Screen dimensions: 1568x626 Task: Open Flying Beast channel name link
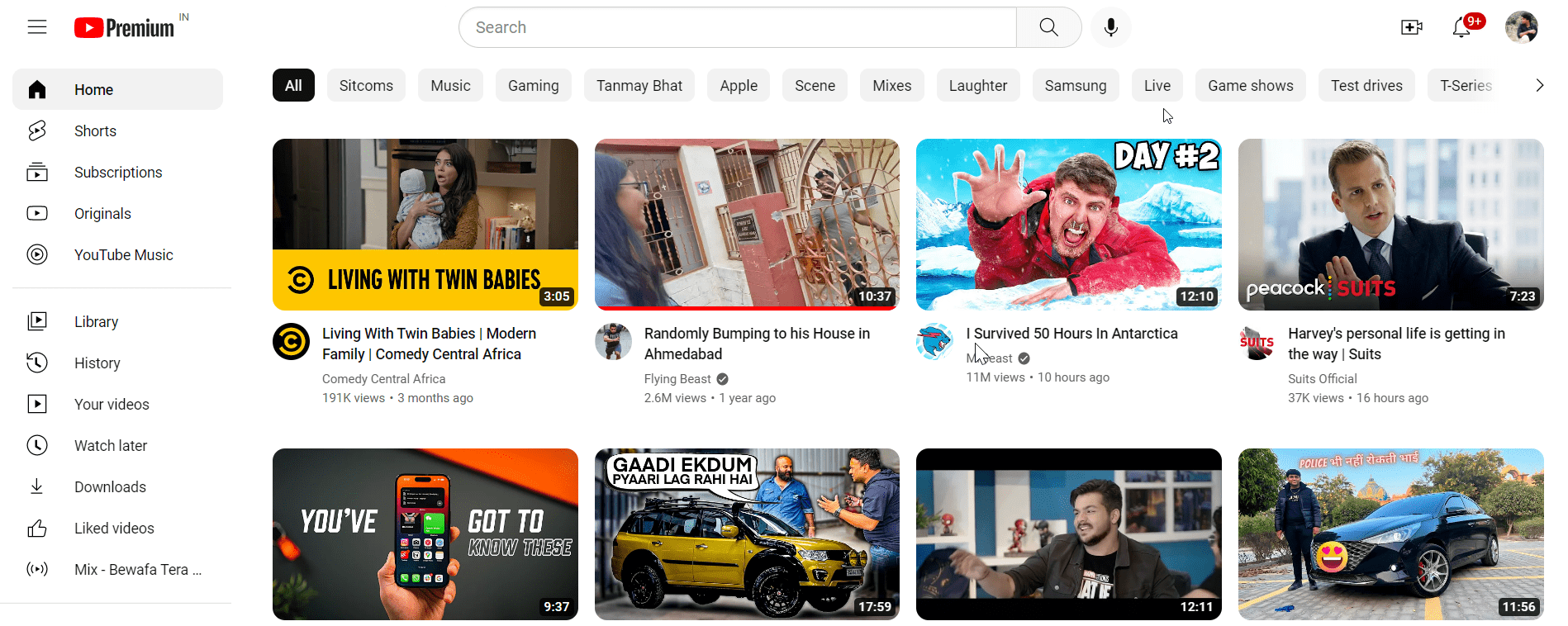677,378
